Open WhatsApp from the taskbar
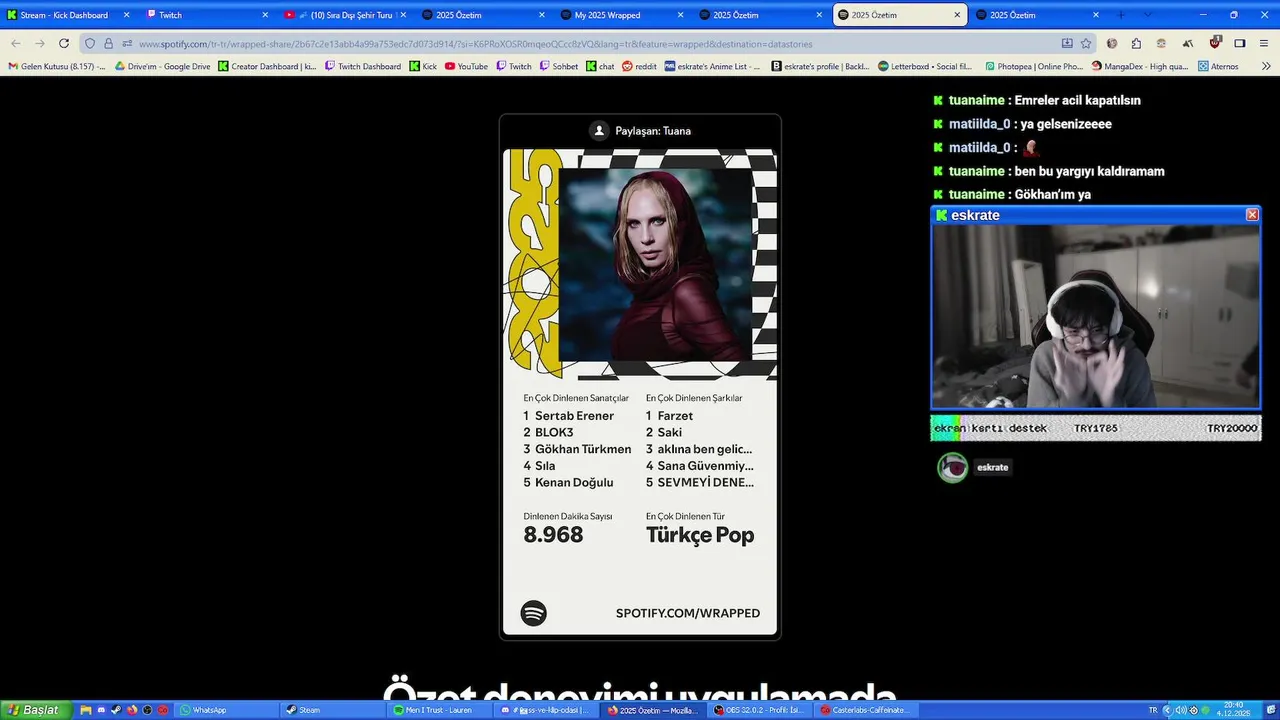 [x=226, y=710]
